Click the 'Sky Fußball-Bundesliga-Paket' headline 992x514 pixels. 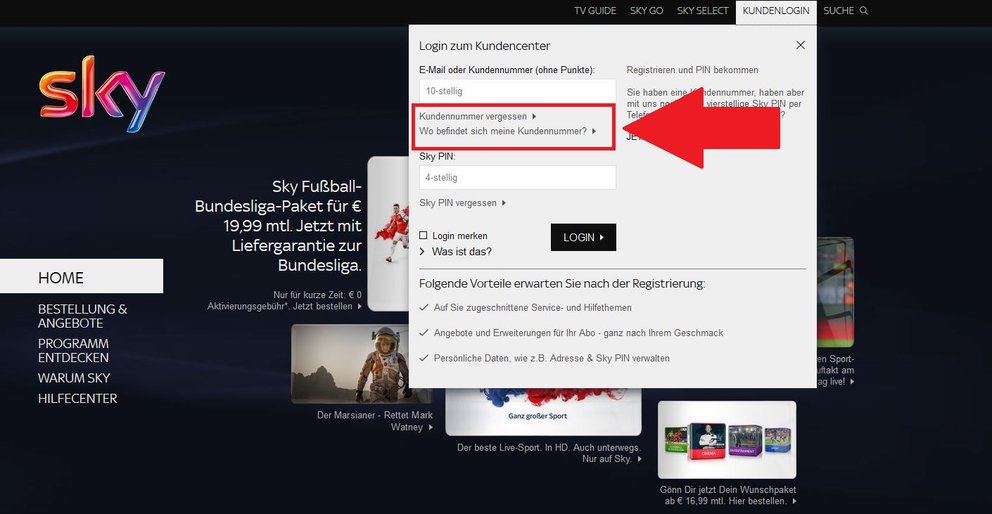(278, 227)
